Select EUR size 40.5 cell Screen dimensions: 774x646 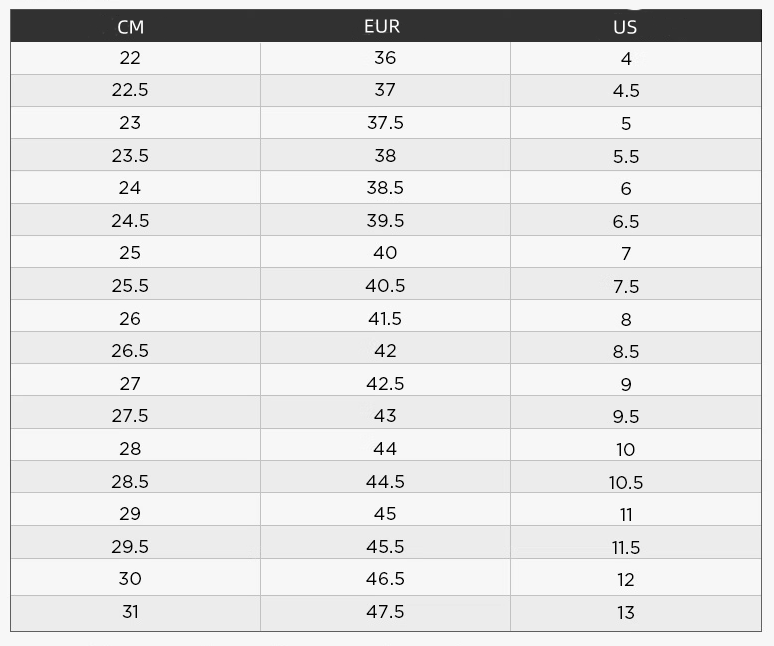(385, 286)
